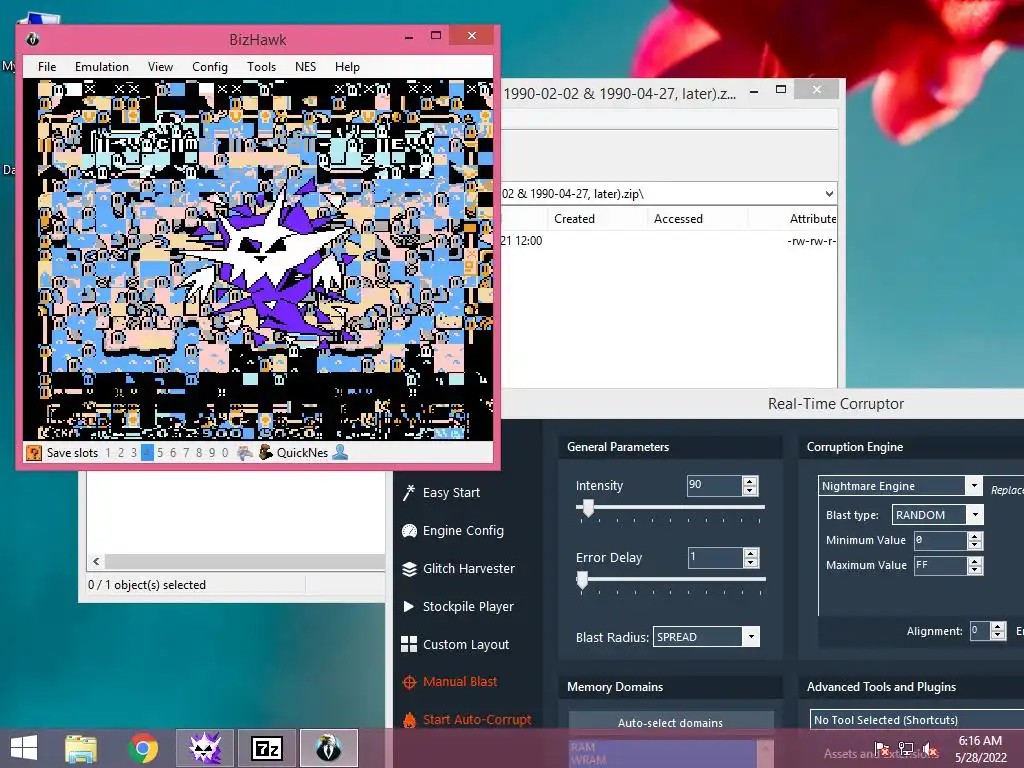Adjust Error Delay stepper arrows
Image resolution: width=1024 pixels, height=768 pixels.
(750, 557)
